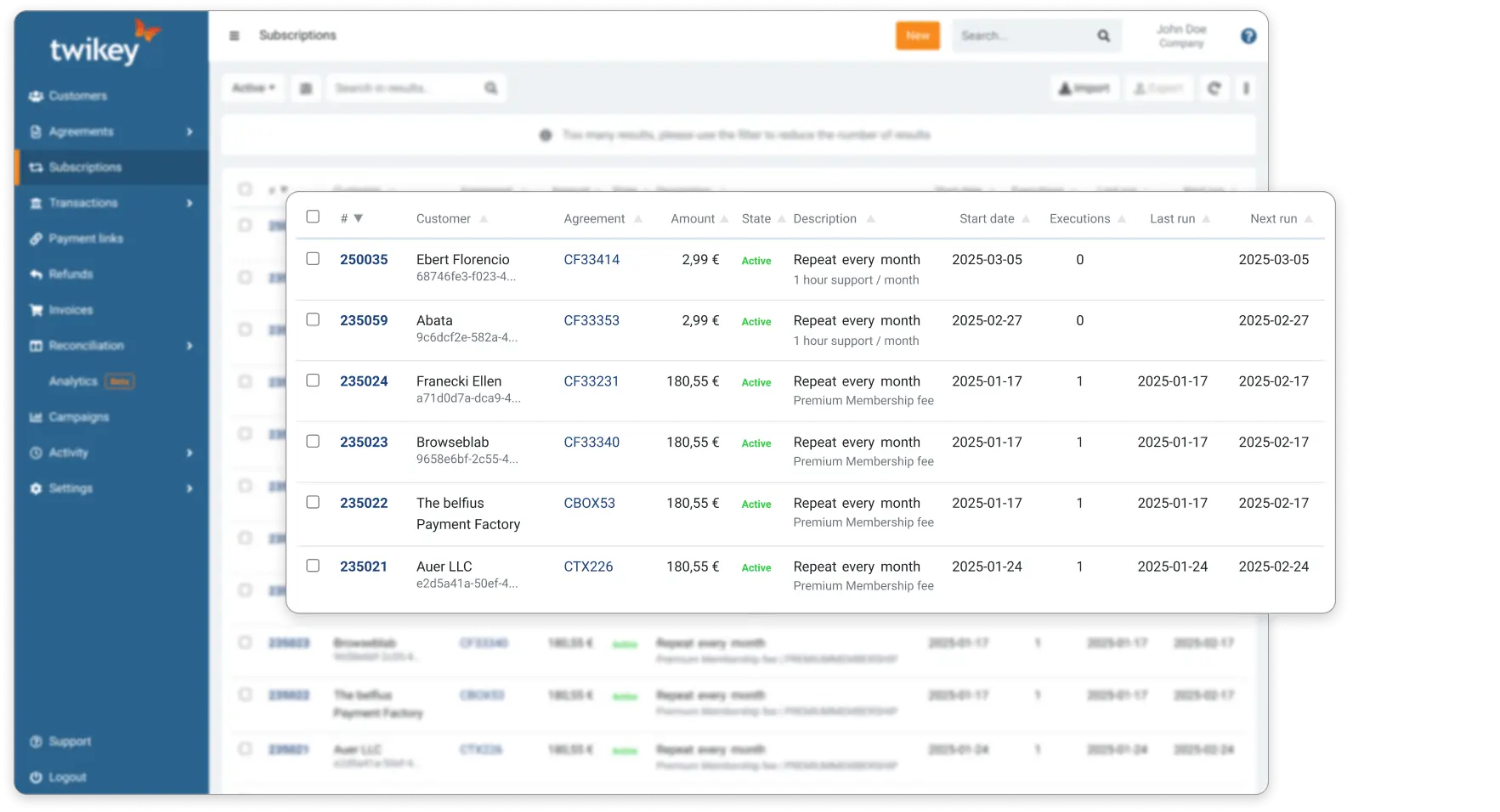Sort by Description column arrow
The image size is (1500, 812).
click(870, 219)
